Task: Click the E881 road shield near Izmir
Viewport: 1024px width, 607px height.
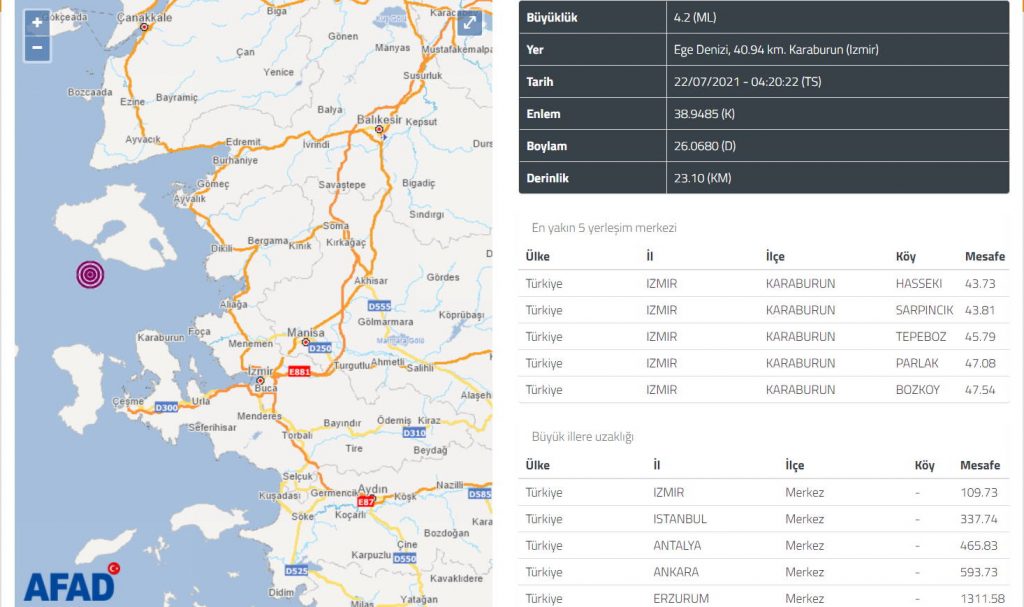Action: pyautogui.click(x=297, y=372)
